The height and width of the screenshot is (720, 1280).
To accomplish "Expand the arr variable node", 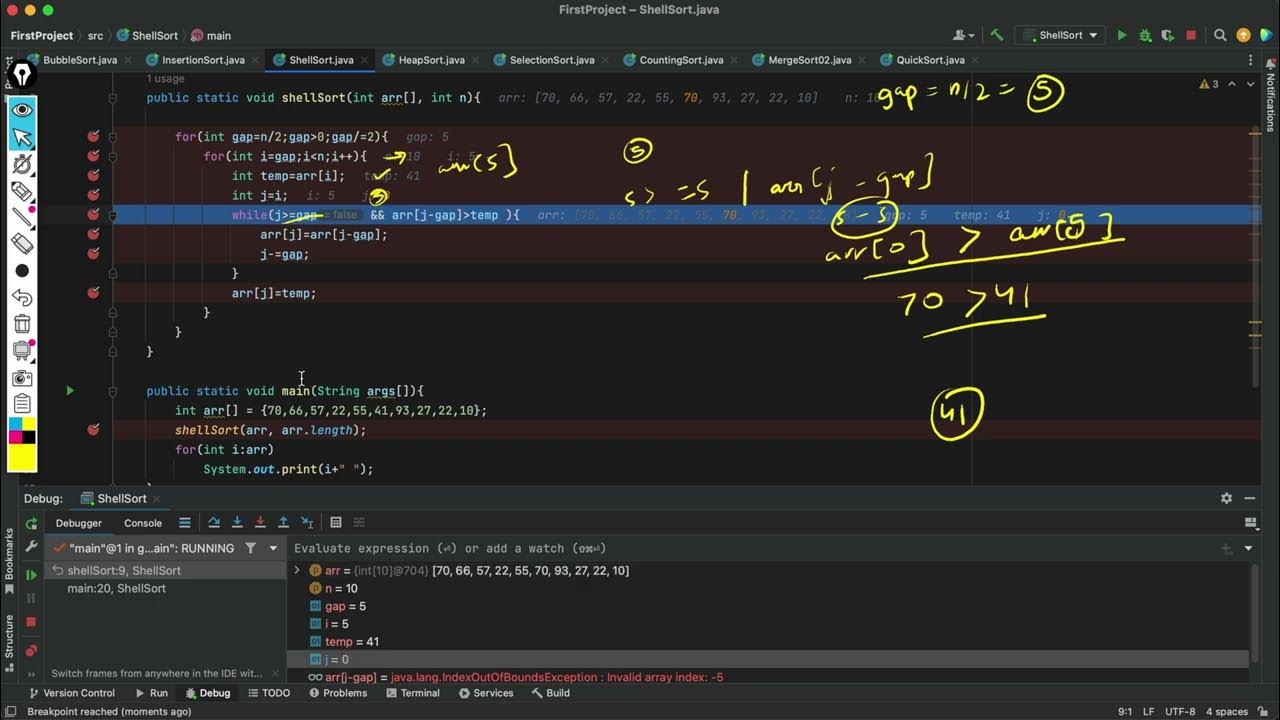I will click(297, 570).
